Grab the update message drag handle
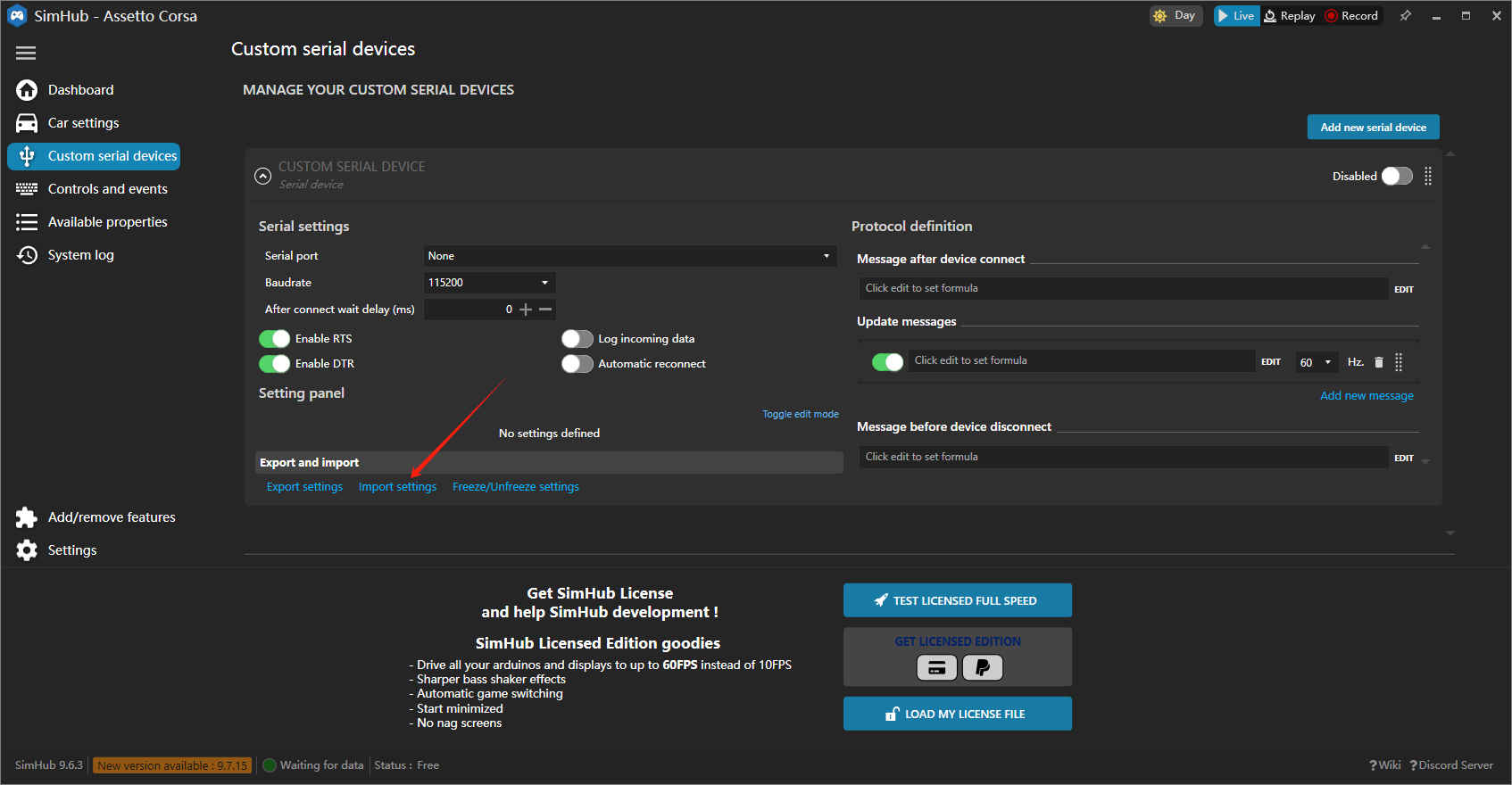The height and width of the screenshot is (785, 1512). (1399, 362)
